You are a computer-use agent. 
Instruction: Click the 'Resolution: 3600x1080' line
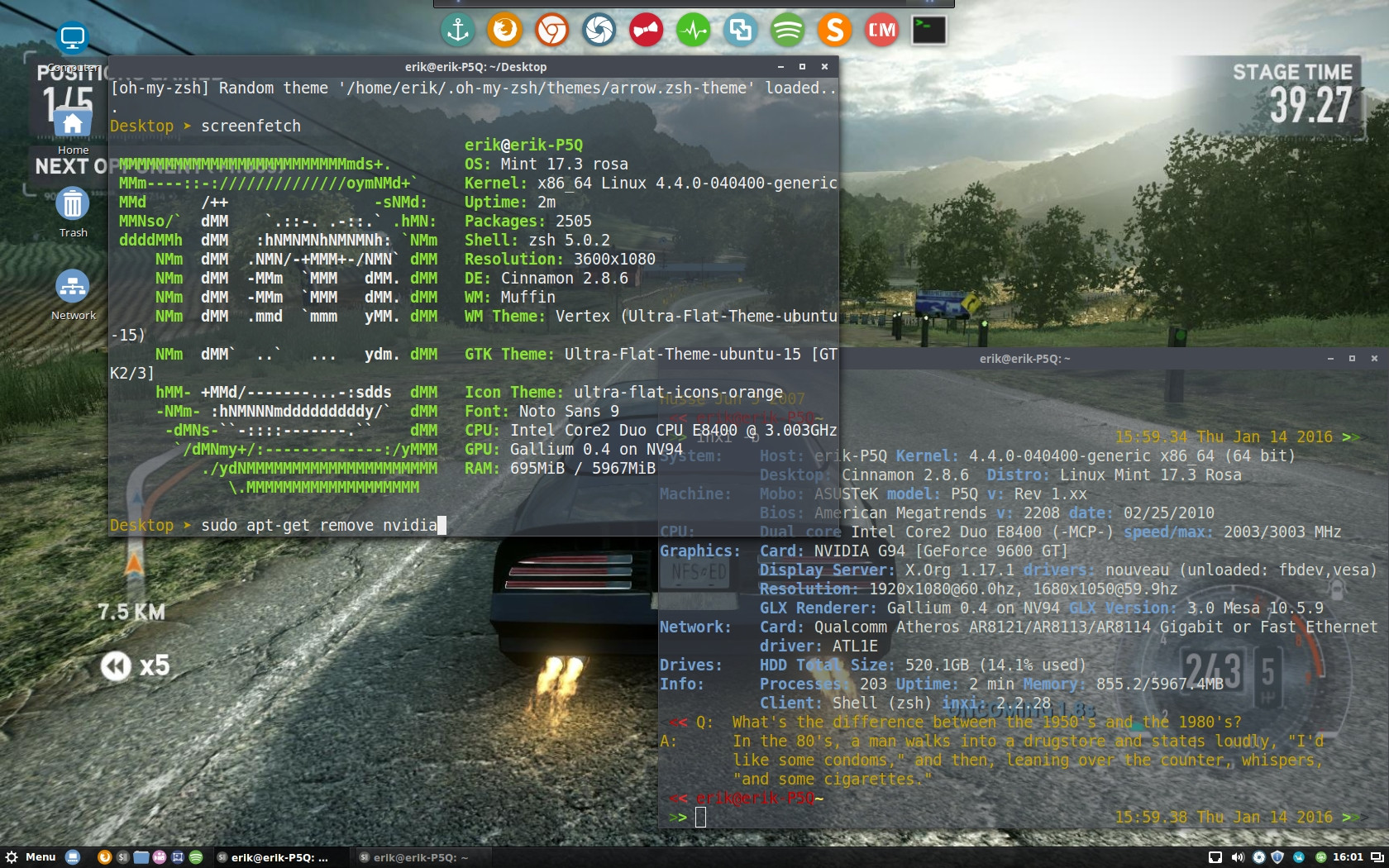560,259
